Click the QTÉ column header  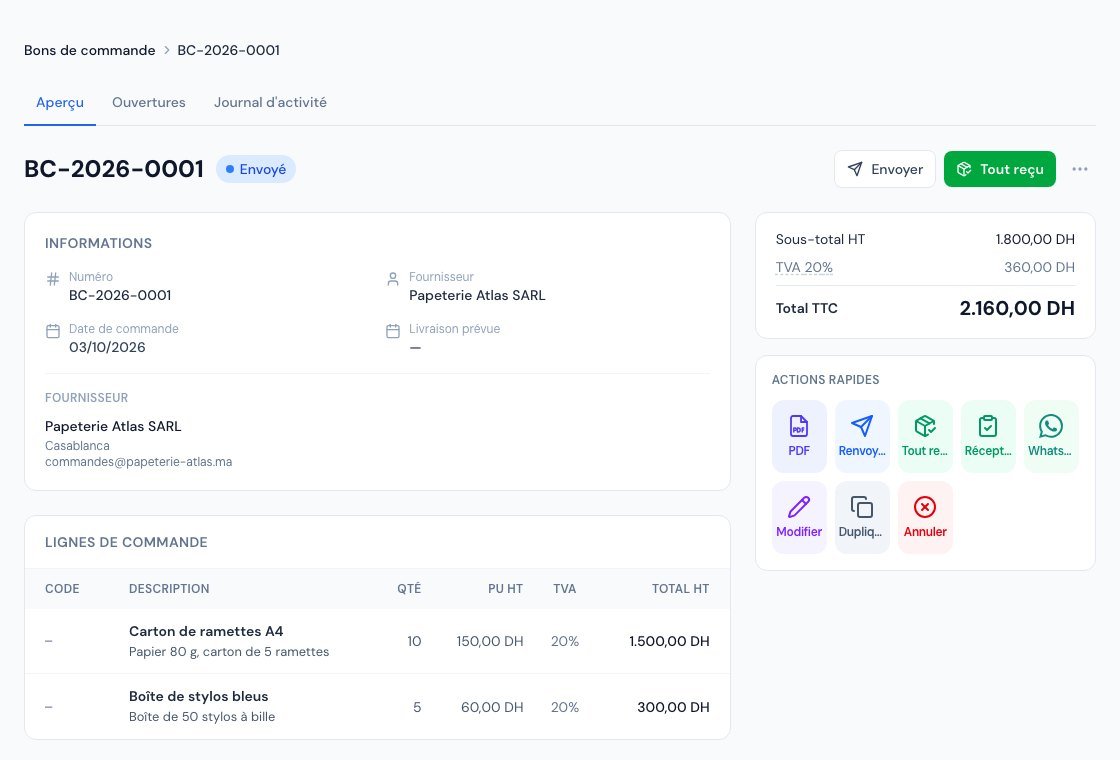click(x=409, y=589)
